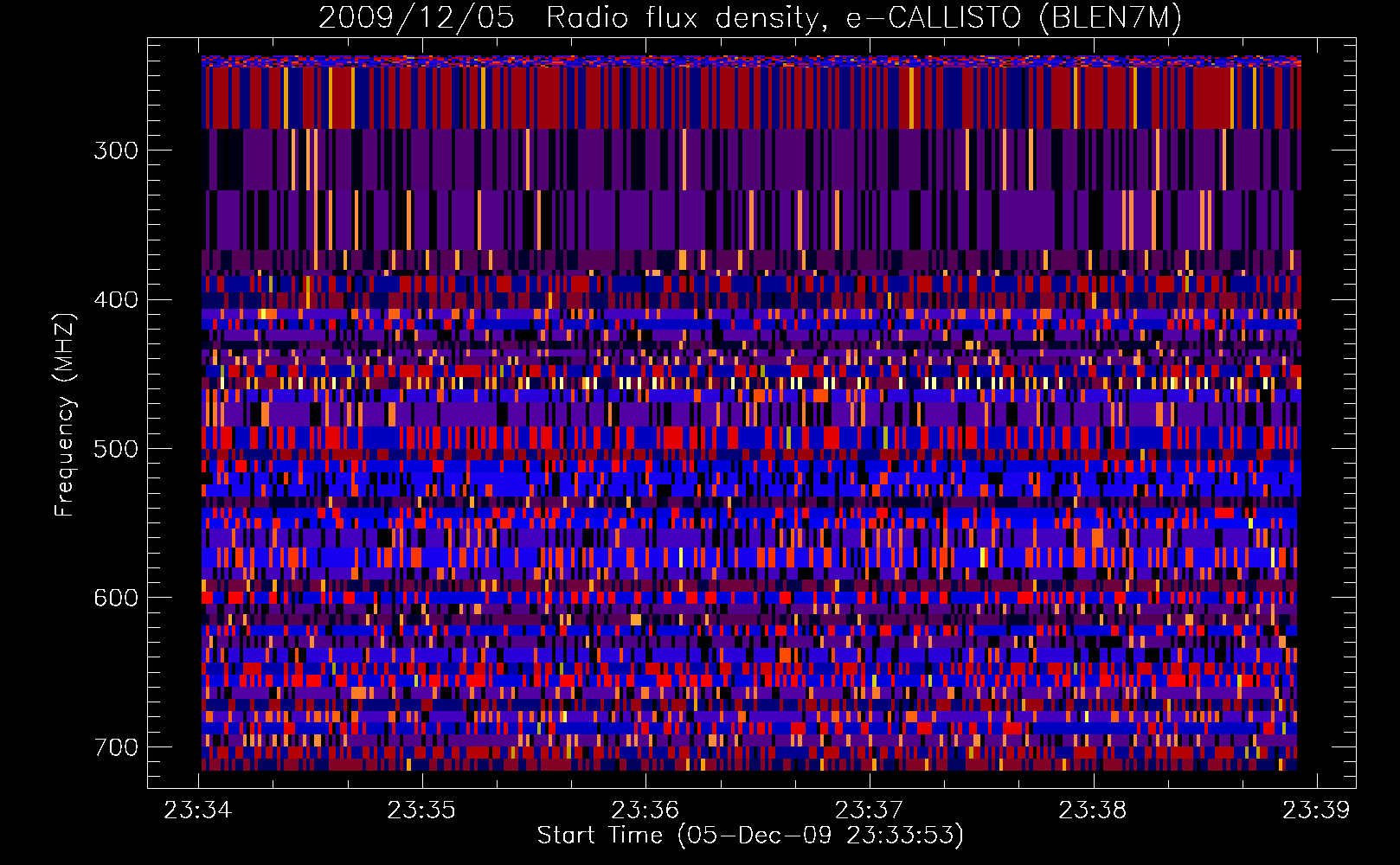Click the 700 frequency tick label

116,747
